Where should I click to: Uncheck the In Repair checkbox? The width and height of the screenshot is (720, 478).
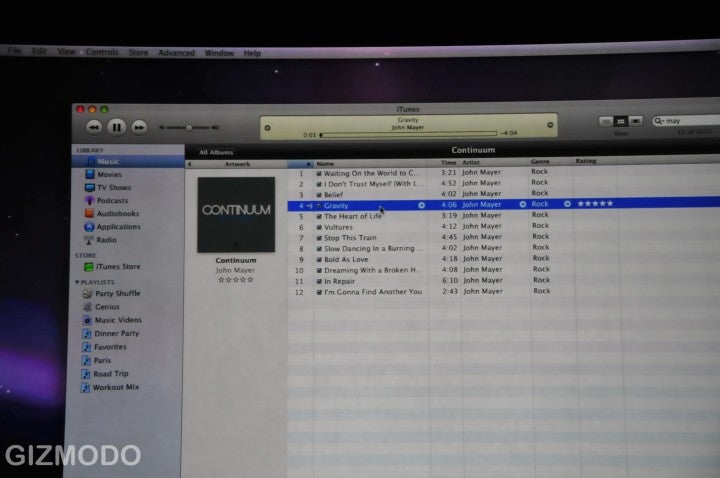319,281
